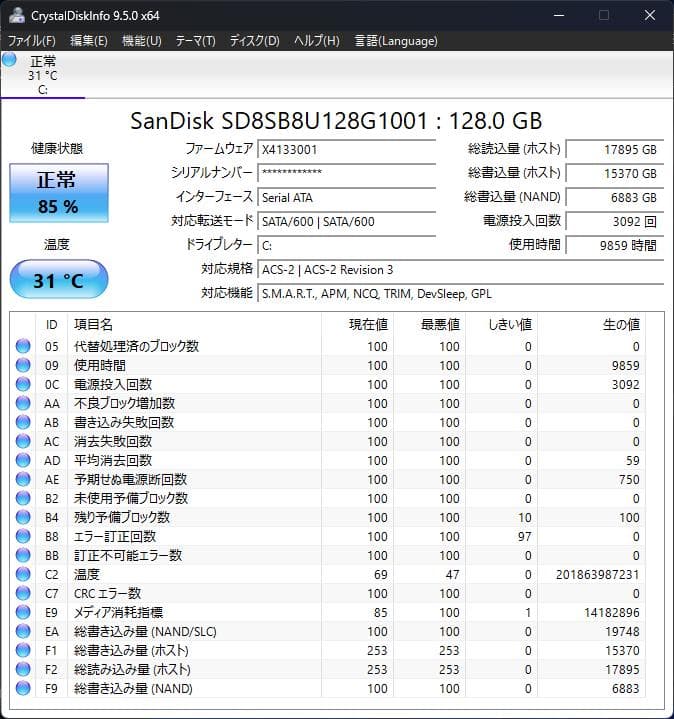
Task: Click the status orb of row E9 メディア消耗指標
Action: pyautogui.click(x=23, y=612)
